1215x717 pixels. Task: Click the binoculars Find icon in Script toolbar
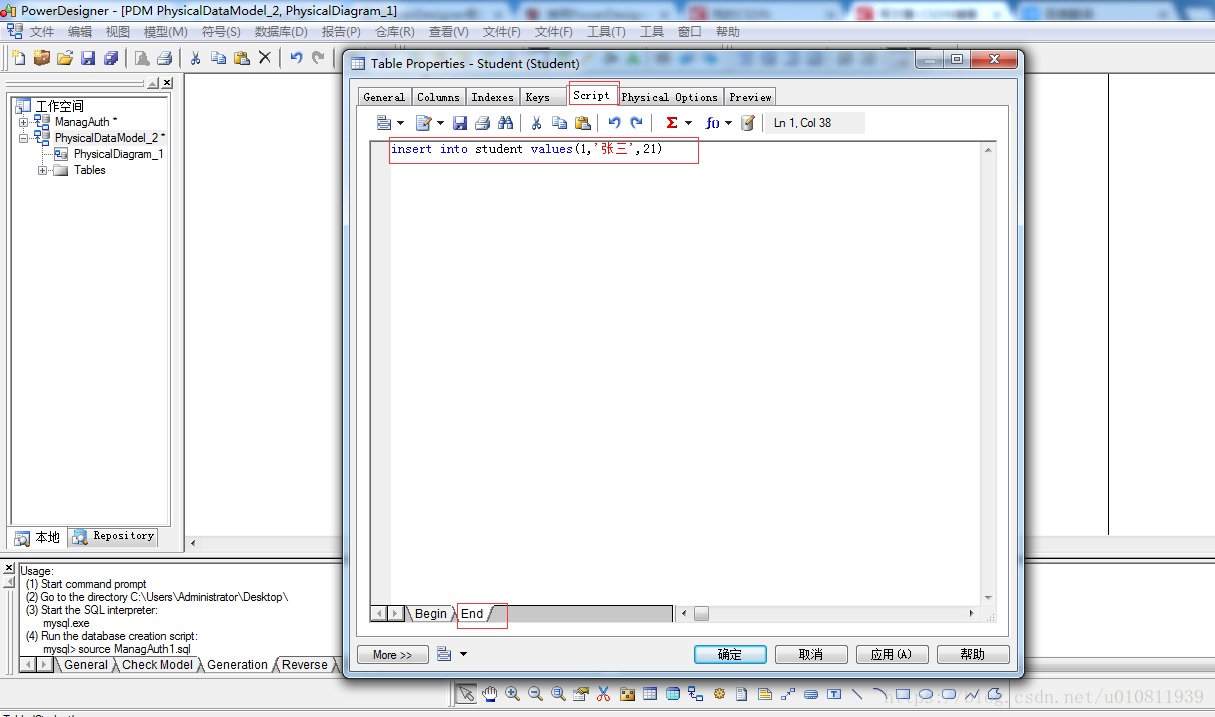pos(505,123)
